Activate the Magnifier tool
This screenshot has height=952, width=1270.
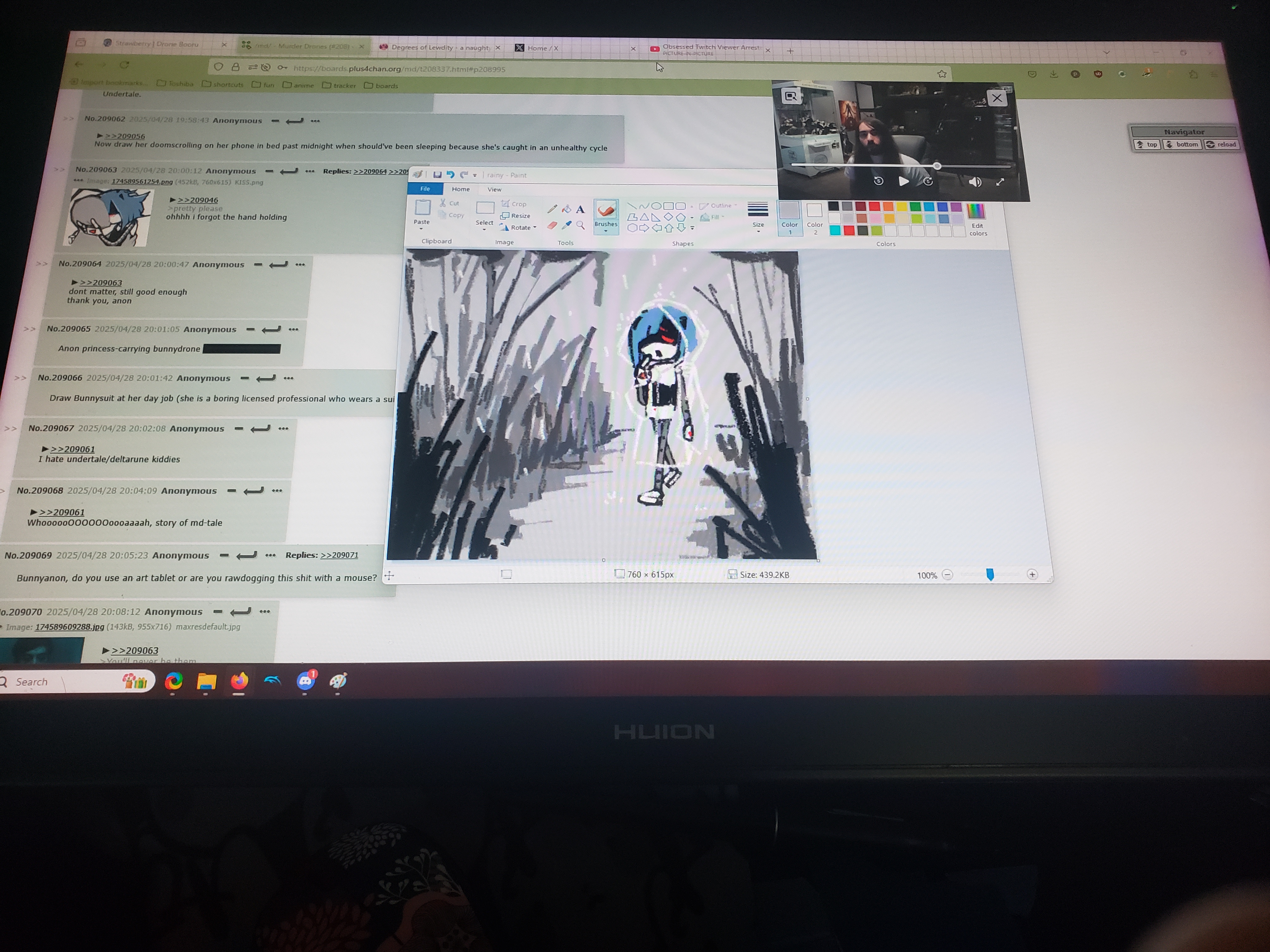click(x=581, y=225)
